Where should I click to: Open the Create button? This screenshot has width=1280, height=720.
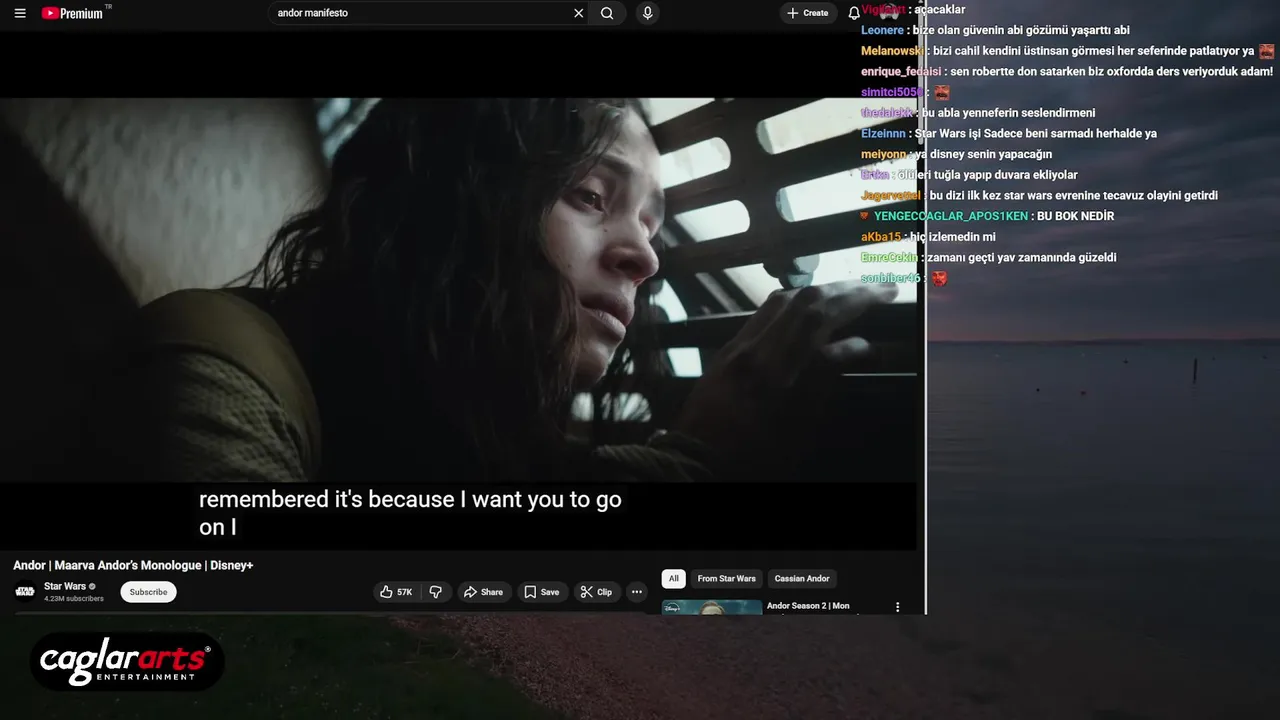[x=808, y=13]
